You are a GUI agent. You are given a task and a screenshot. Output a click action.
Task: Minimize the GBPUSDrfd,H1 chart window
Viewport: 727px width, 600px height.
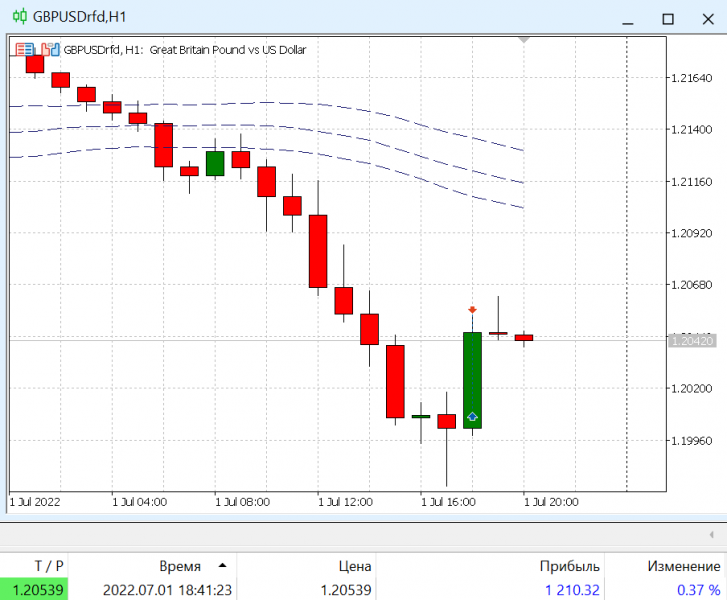pyautogui.click(x=628, y=19)
